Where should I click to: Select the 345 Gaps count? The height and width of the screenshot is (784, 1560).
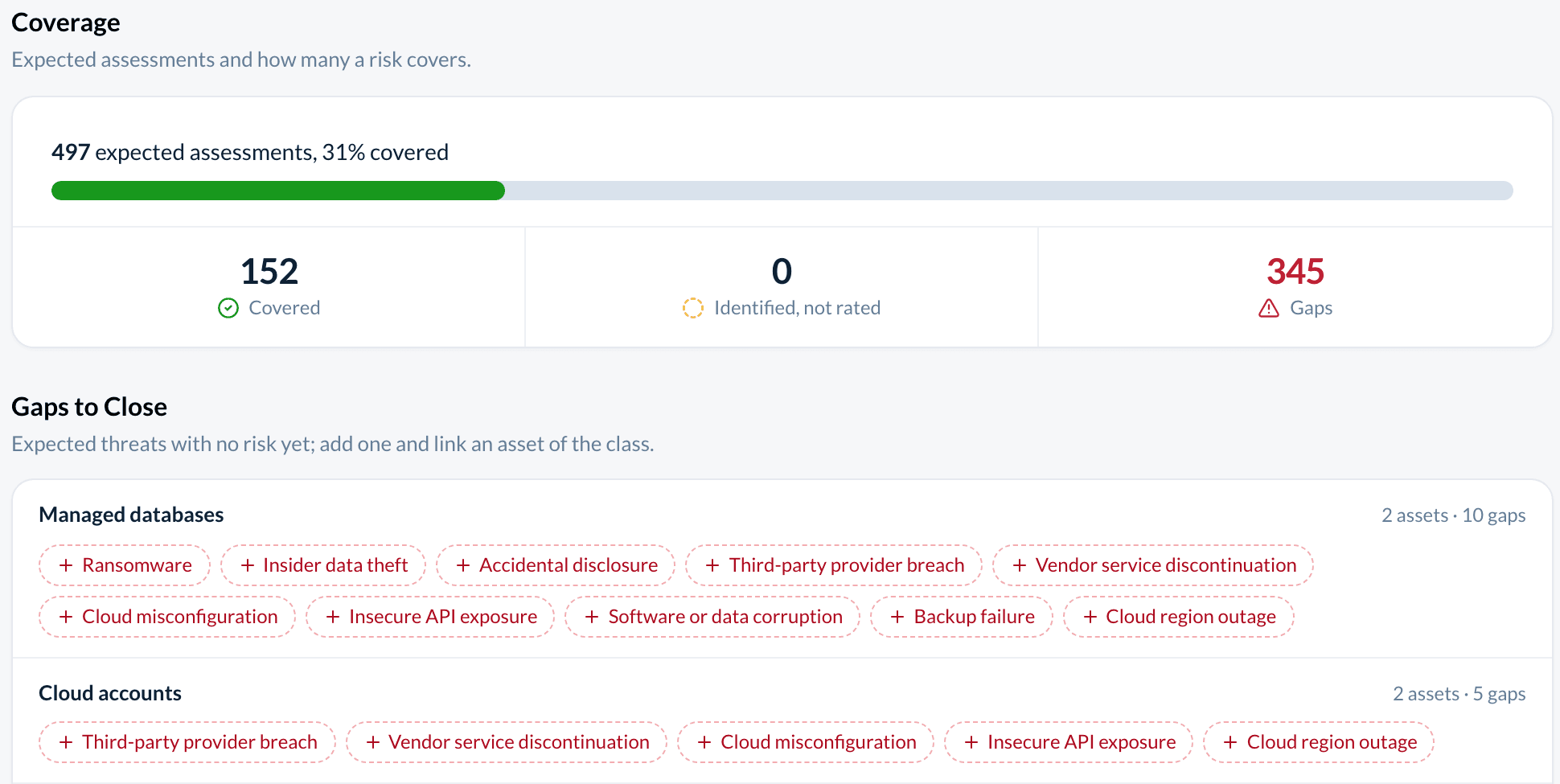(1295, 272)
